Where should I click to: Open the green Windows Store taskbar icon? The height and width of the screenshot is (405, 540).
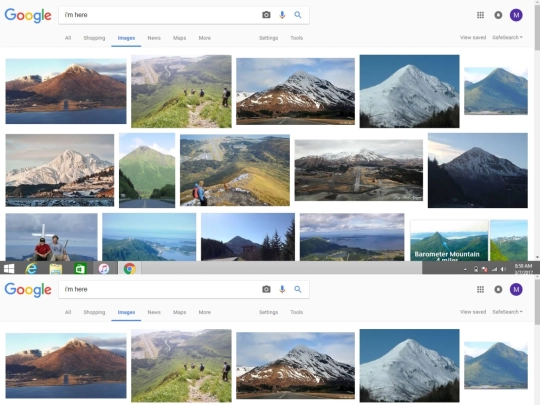[x=80, y=269]
